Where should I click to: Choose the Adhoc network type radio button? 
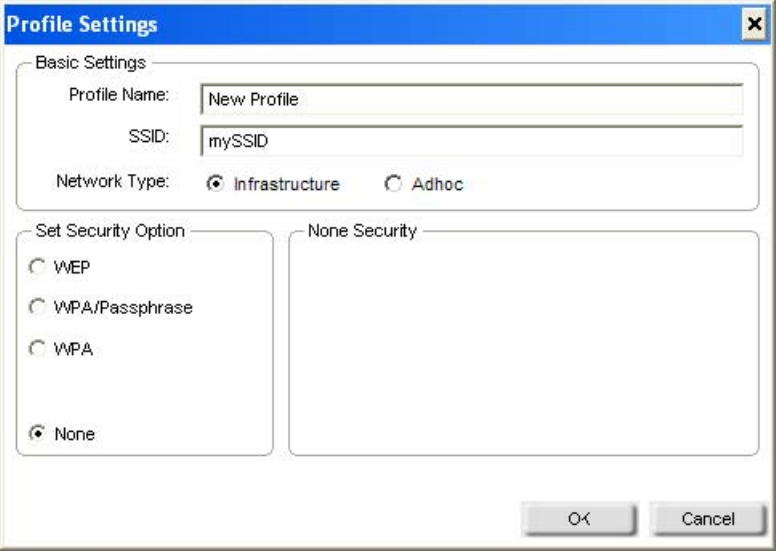pyautogui.click(x=393, y=185)
